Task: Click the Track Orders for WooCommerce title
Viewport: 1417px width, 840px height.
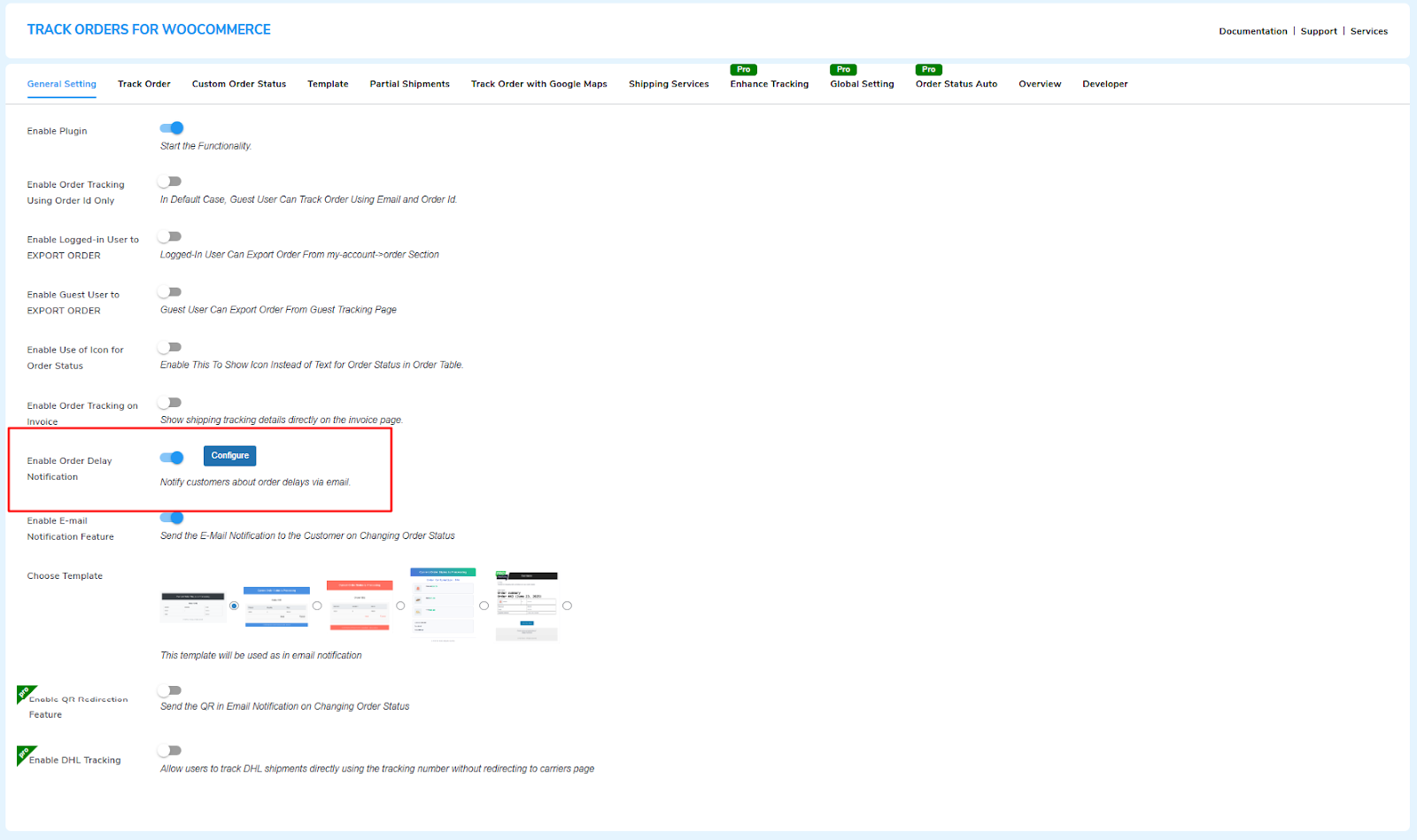Action: (x=149, y=29)
